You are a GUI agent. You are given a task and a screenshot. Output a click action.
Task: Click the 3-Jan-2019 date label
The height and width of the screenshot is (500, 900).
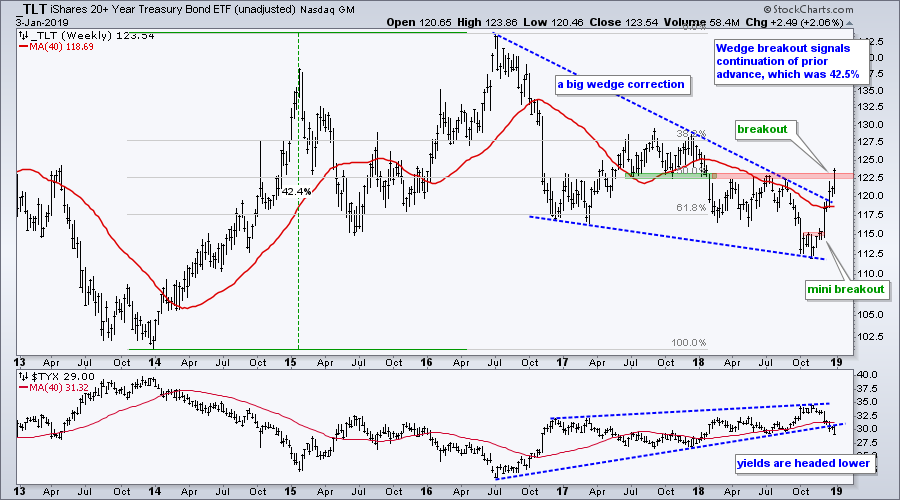coord(42,23)
